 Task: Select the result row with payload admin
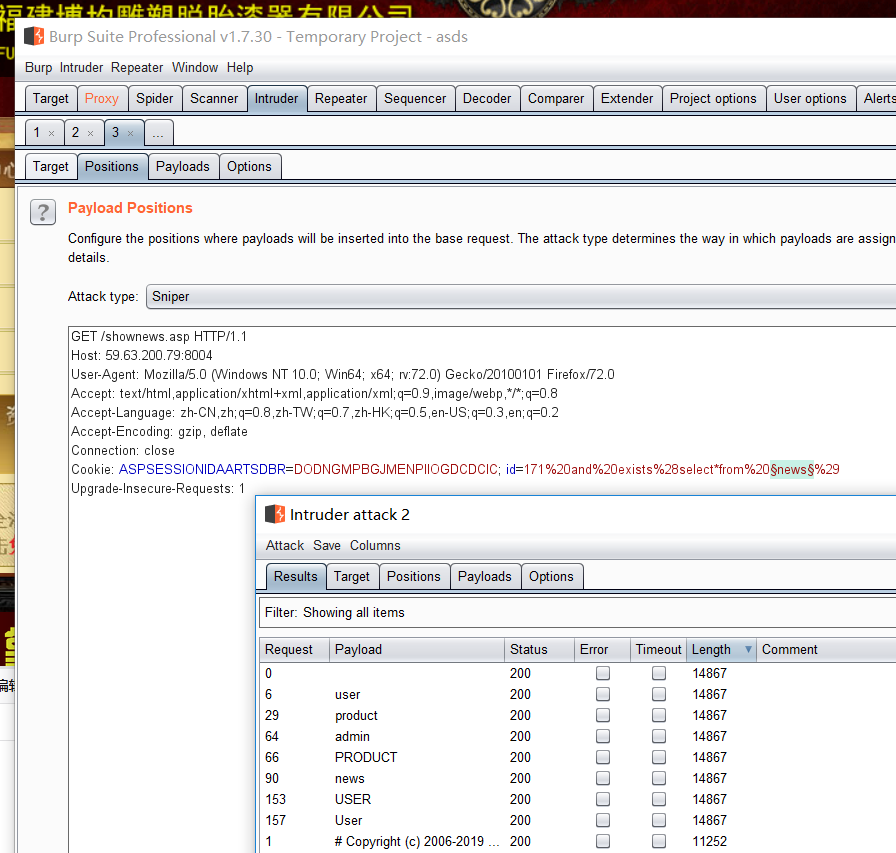click(577, 736)
